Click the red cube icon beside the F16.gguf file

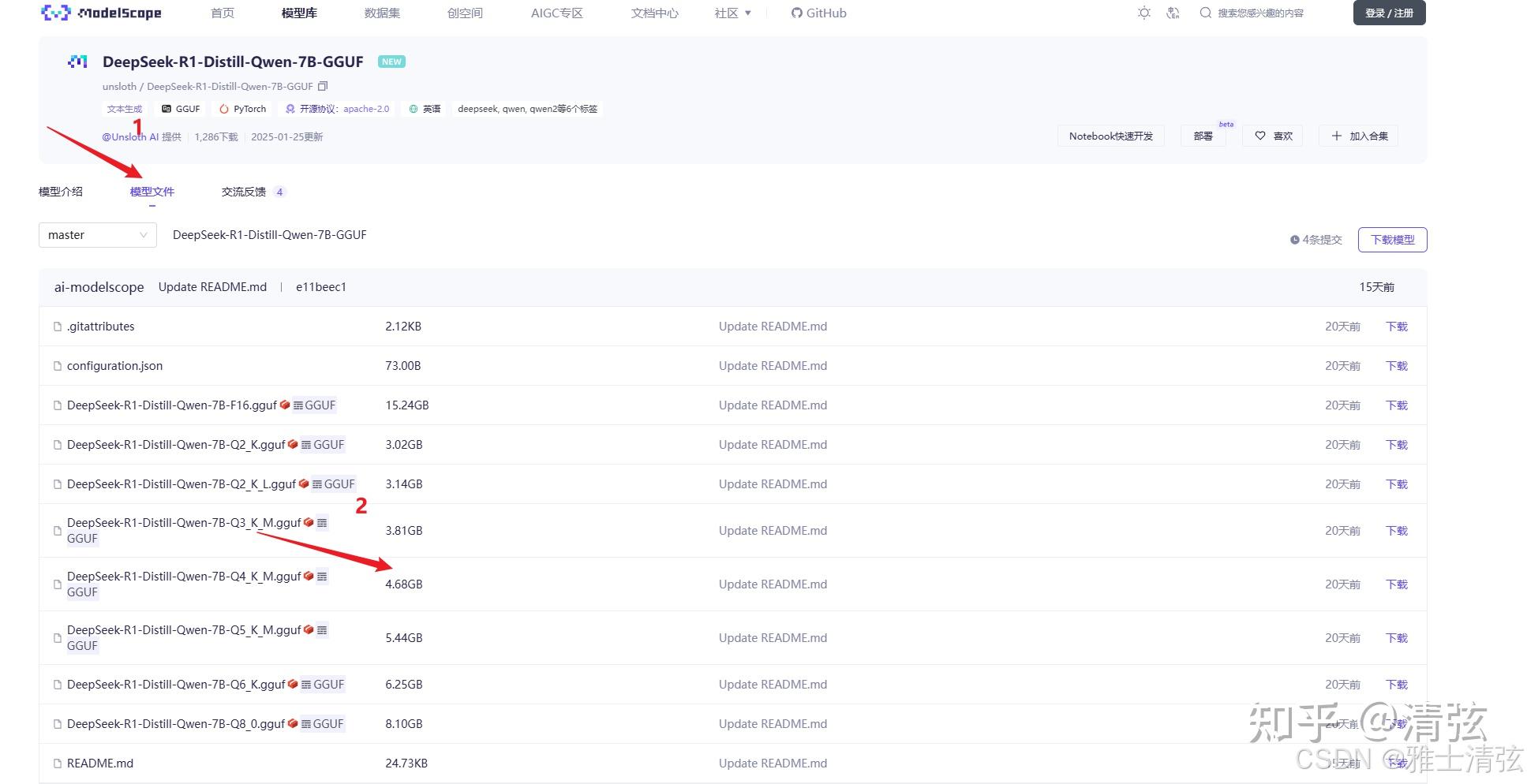(x=285, y=405)
